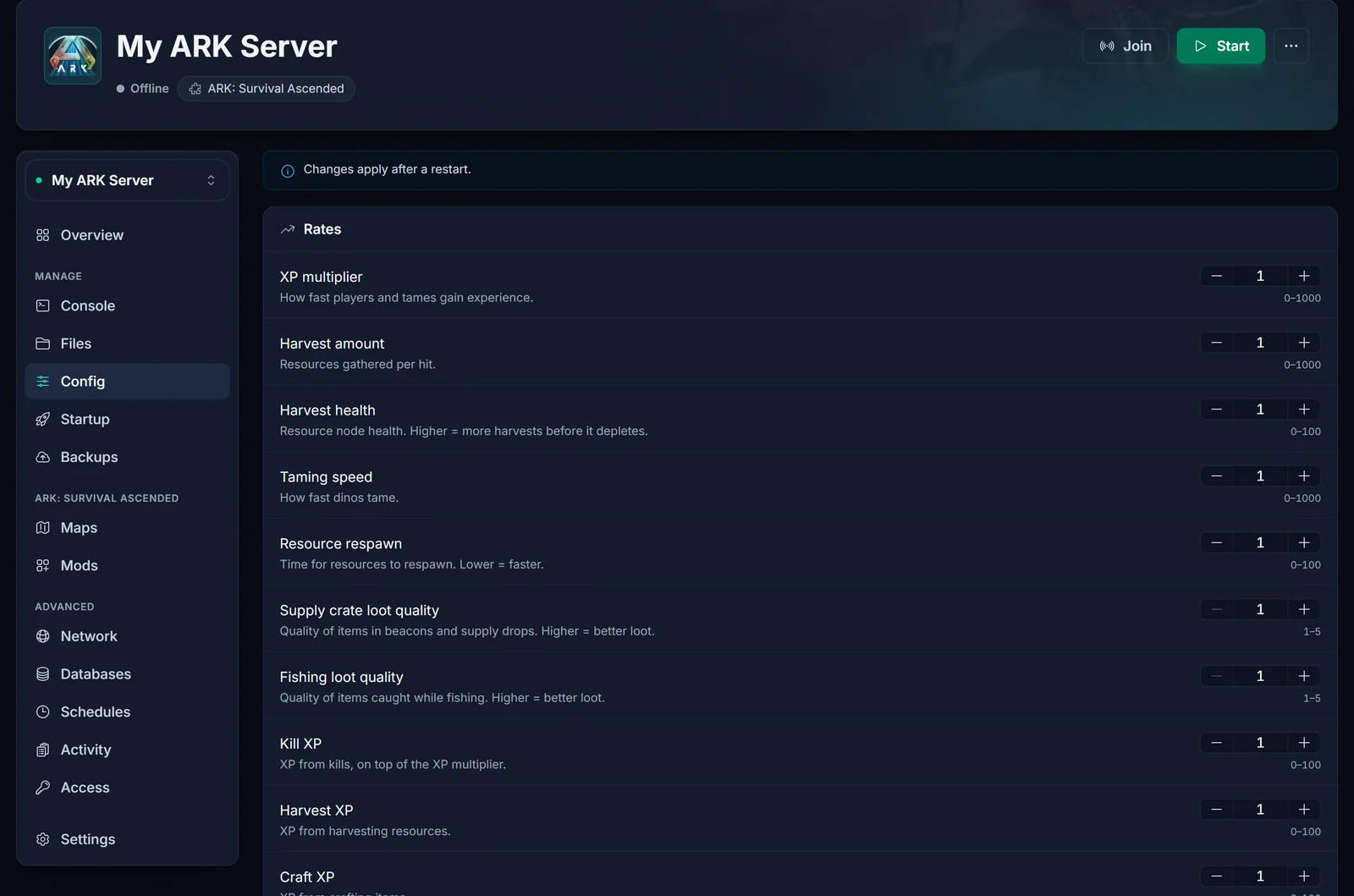
Task: Increase the Craft XP value
Action: coord(1304,877)
